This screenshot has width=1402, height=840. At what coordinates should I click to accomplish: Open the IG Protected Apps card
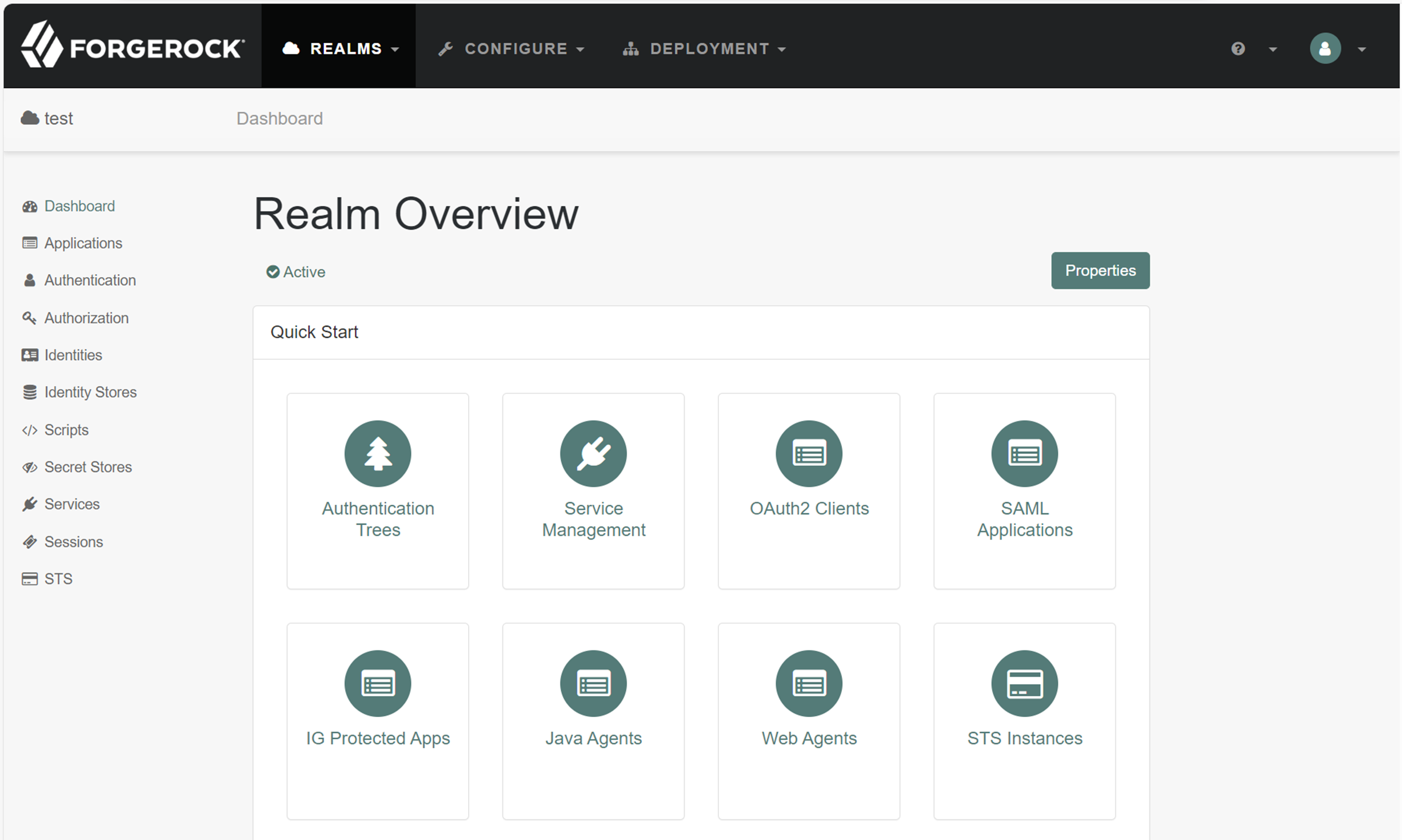tap(378, 720)
